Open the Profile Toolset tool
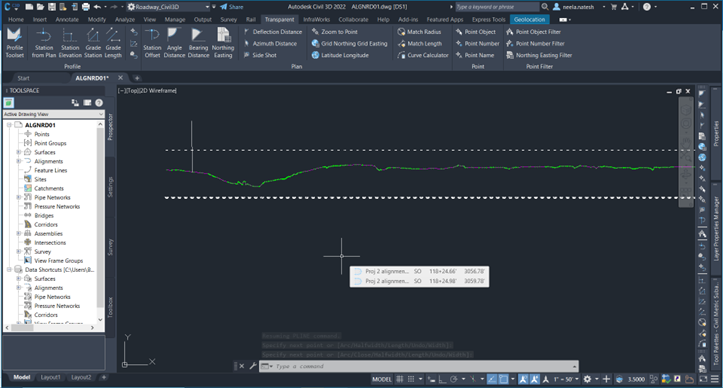This screenshot has width=723, height=388. click(14, 43)
